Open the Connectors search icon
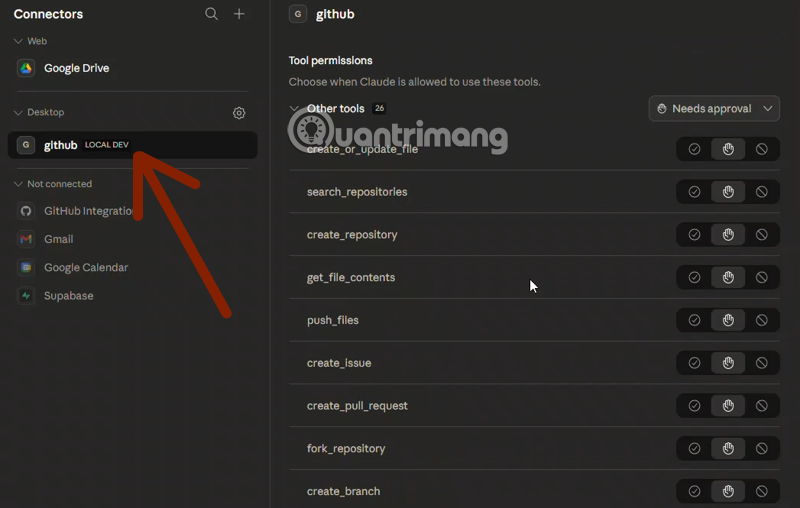Screen dimensions: 800x508 pos(211,14)
